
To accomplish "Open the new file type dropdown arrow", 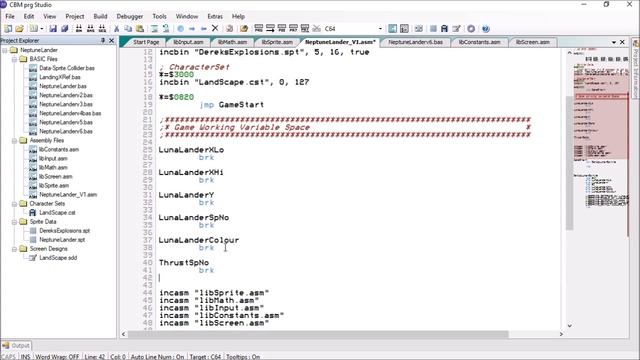I will pos(41,29).
